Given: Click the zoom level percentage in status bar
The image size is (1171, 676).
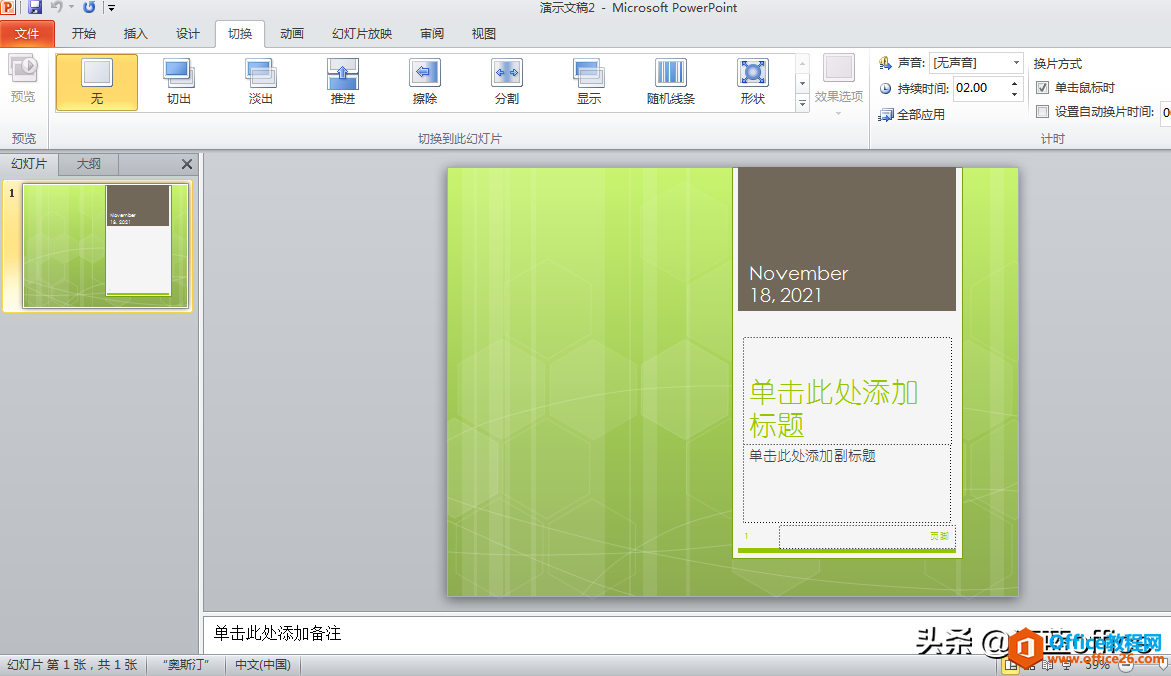Looking at the screenshot, I should 1095,664.
